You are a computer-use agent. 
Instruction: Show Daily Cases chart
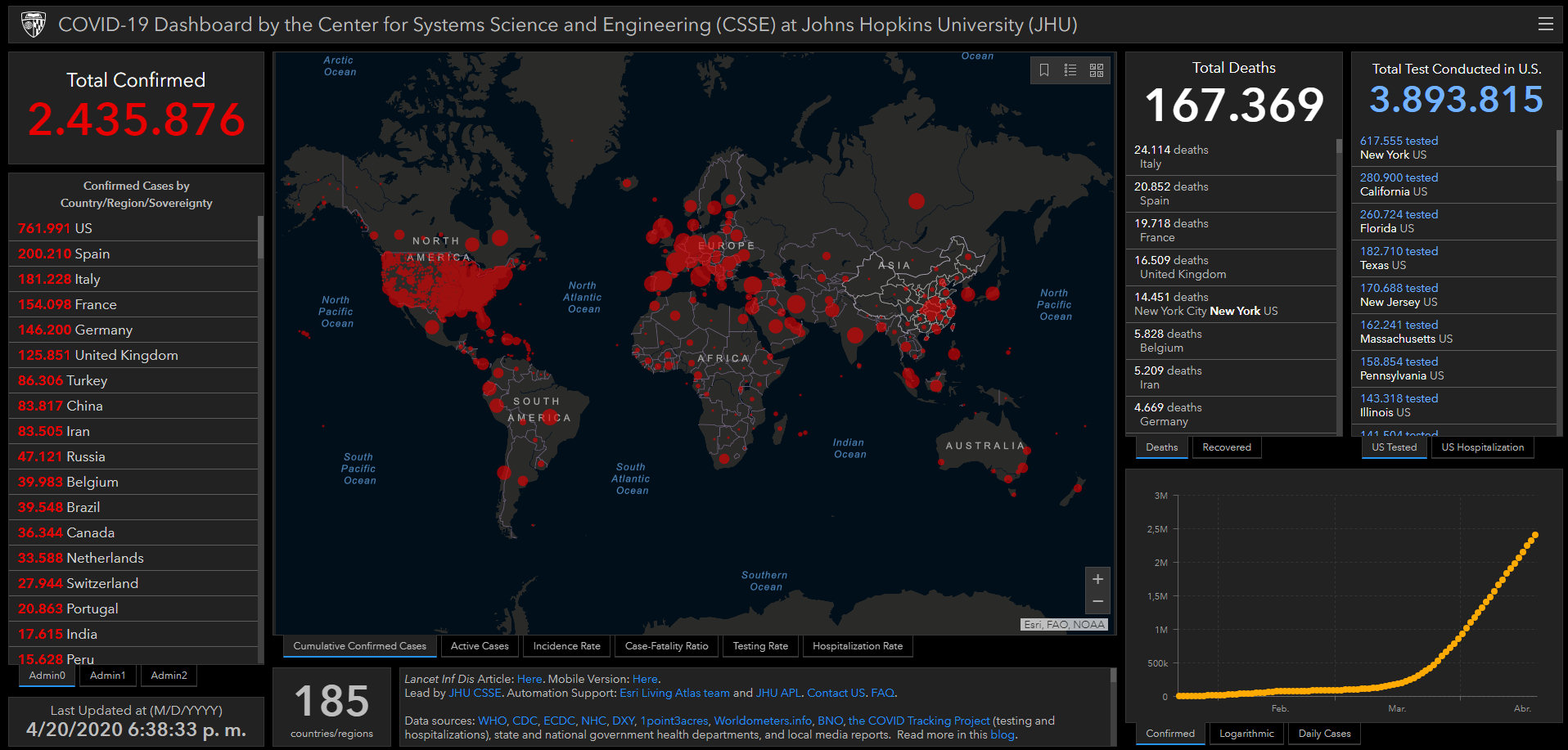(1324, 734)
